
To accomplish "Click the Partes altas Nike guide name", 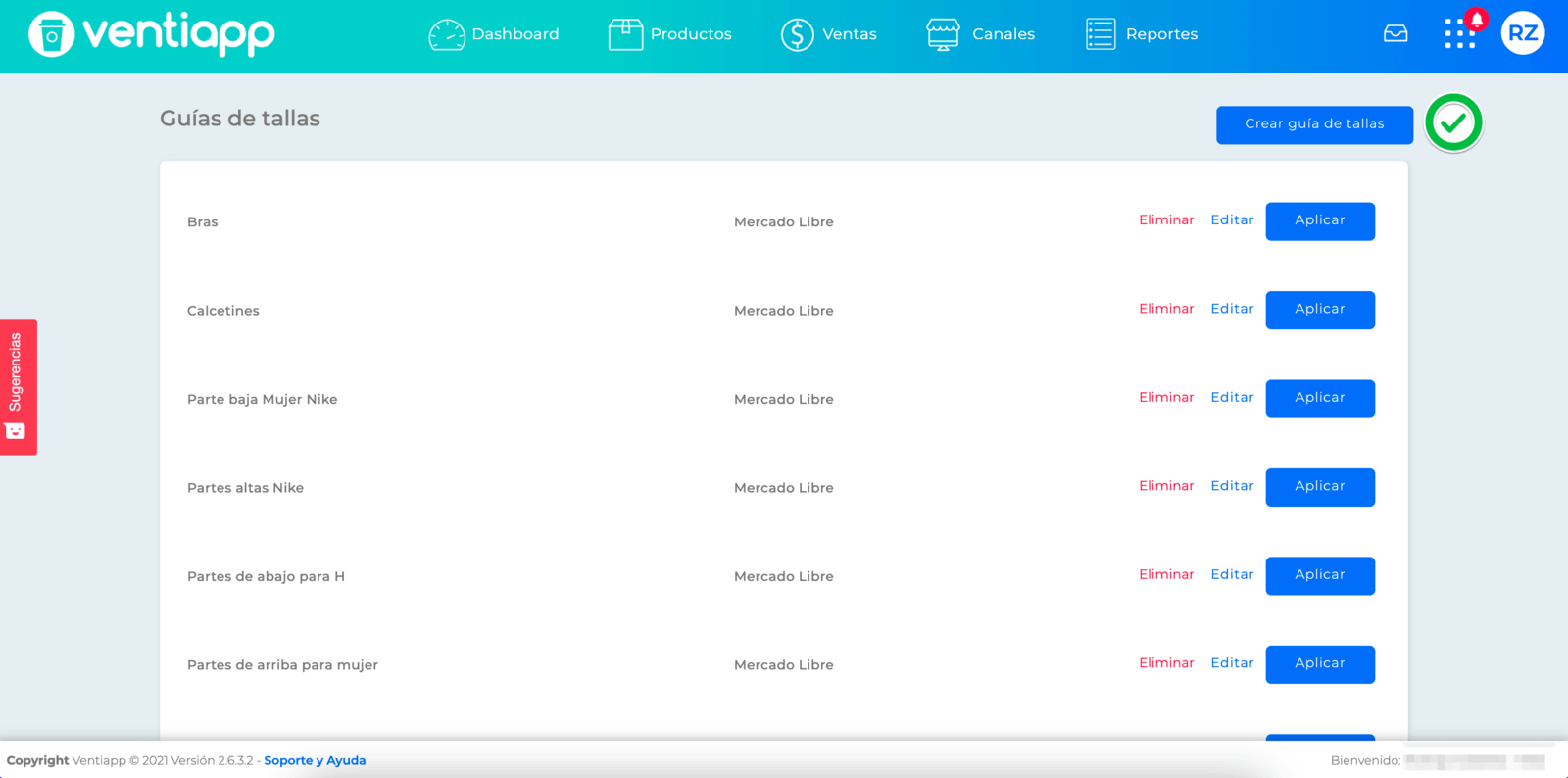I will [x=245, y=488].
